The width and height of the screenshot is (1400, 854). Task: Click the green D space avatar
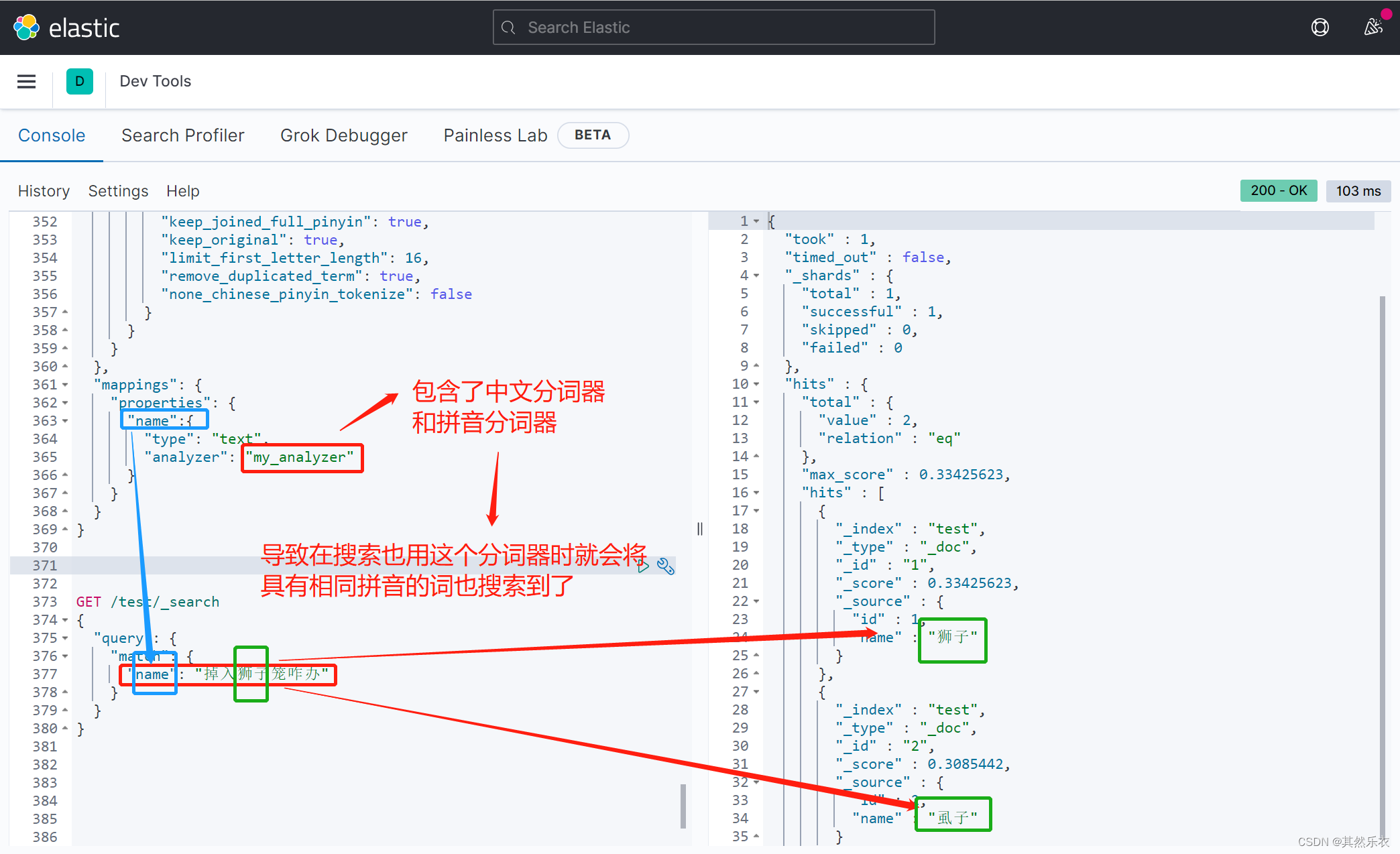click(80, 81)
